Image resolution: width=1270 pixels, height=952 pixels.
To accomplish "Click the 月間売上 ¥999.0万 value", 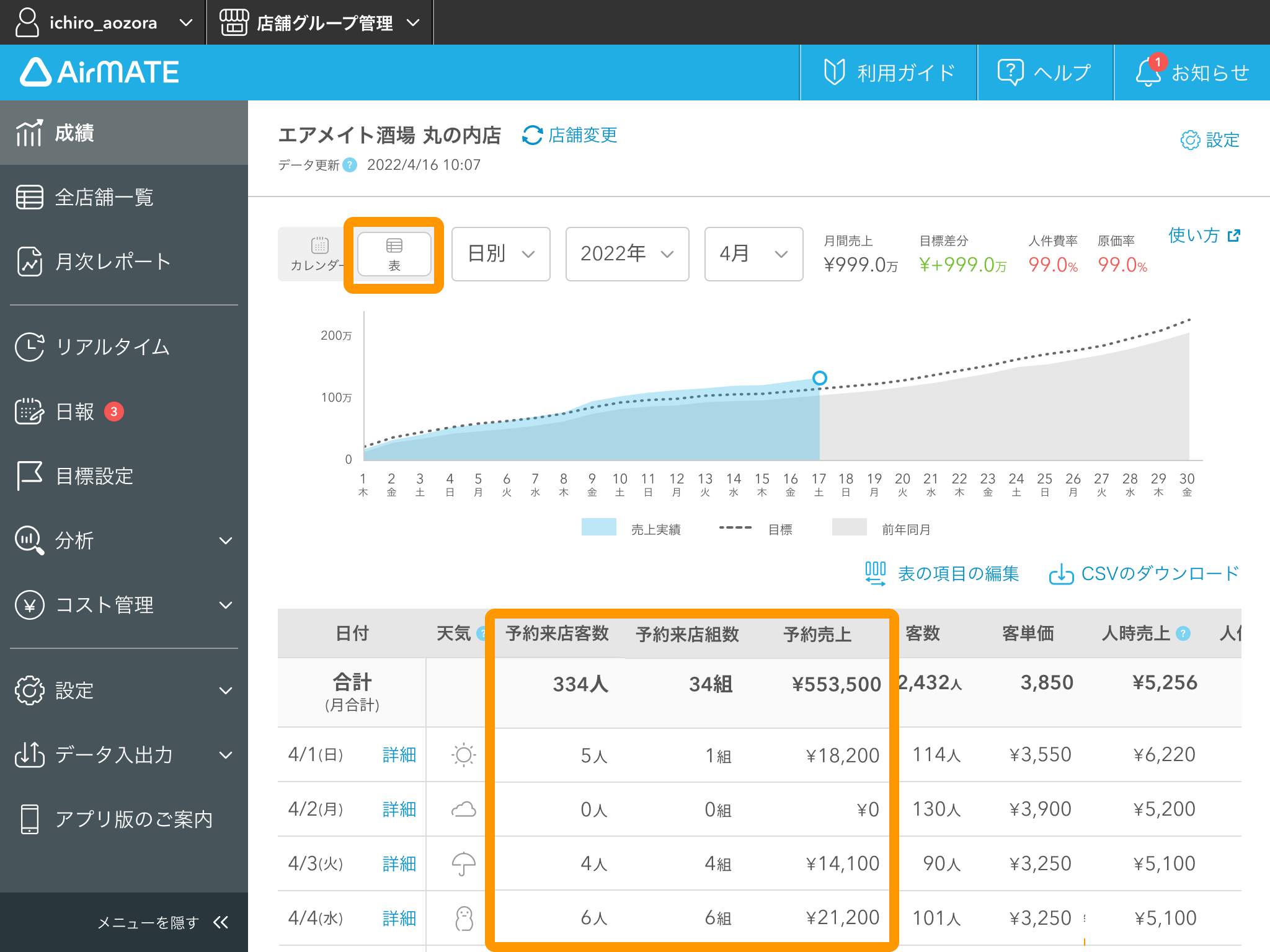I will tap(861, 265).
